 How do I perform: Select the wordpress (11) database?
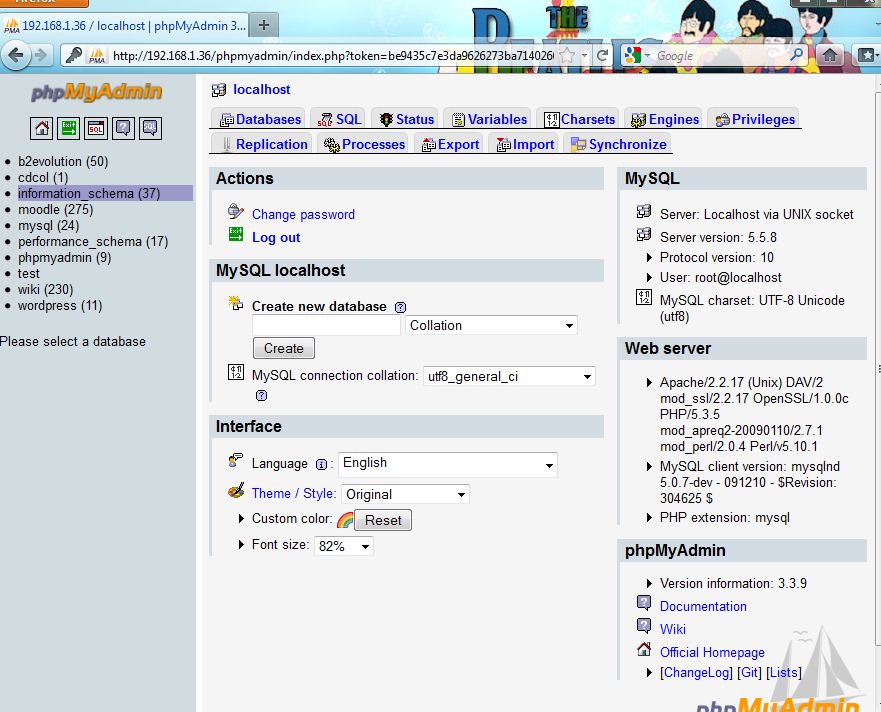(60, 306)
